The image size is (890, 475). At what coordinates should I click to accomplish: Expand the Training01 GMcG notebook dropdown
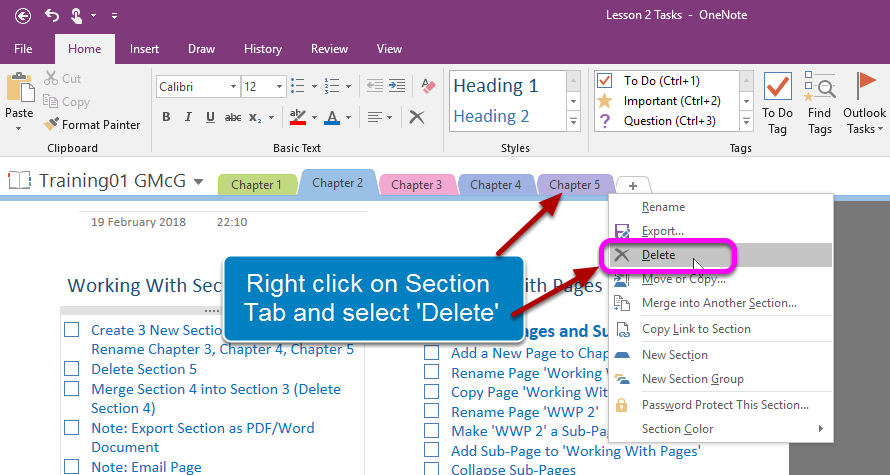click(199, 182)
